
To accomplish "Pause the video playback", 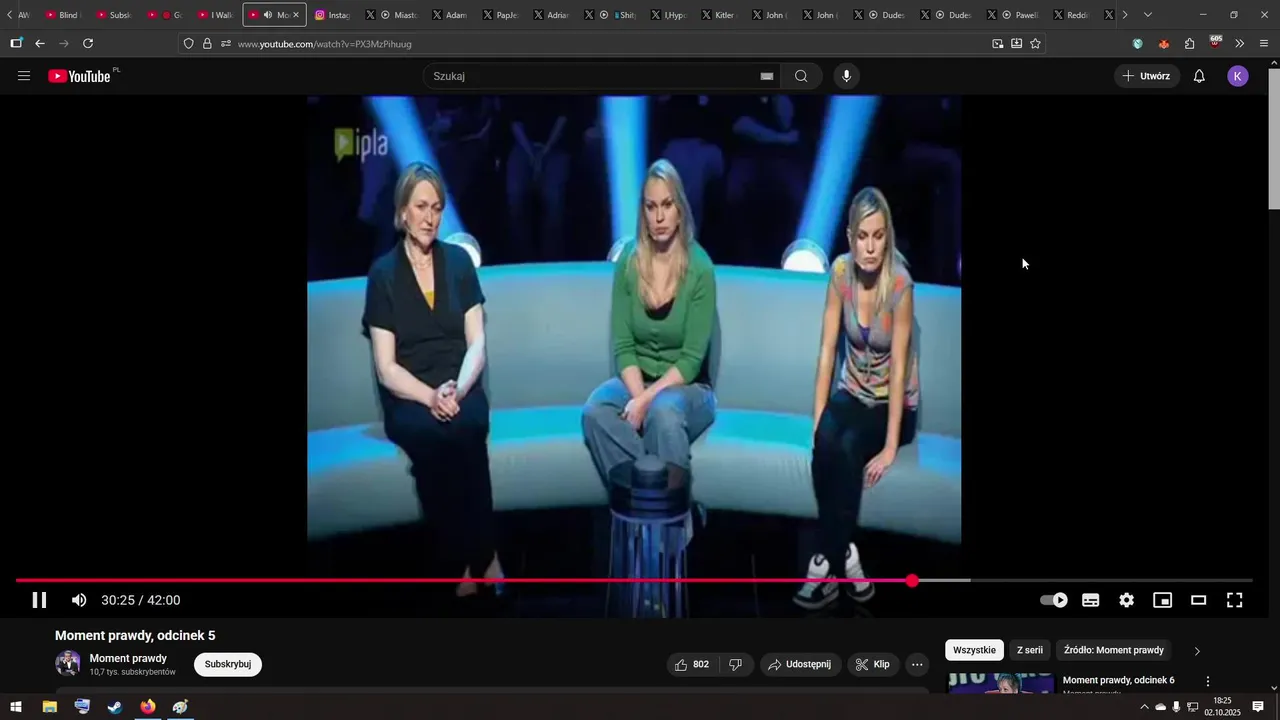I will coord(39,600).
